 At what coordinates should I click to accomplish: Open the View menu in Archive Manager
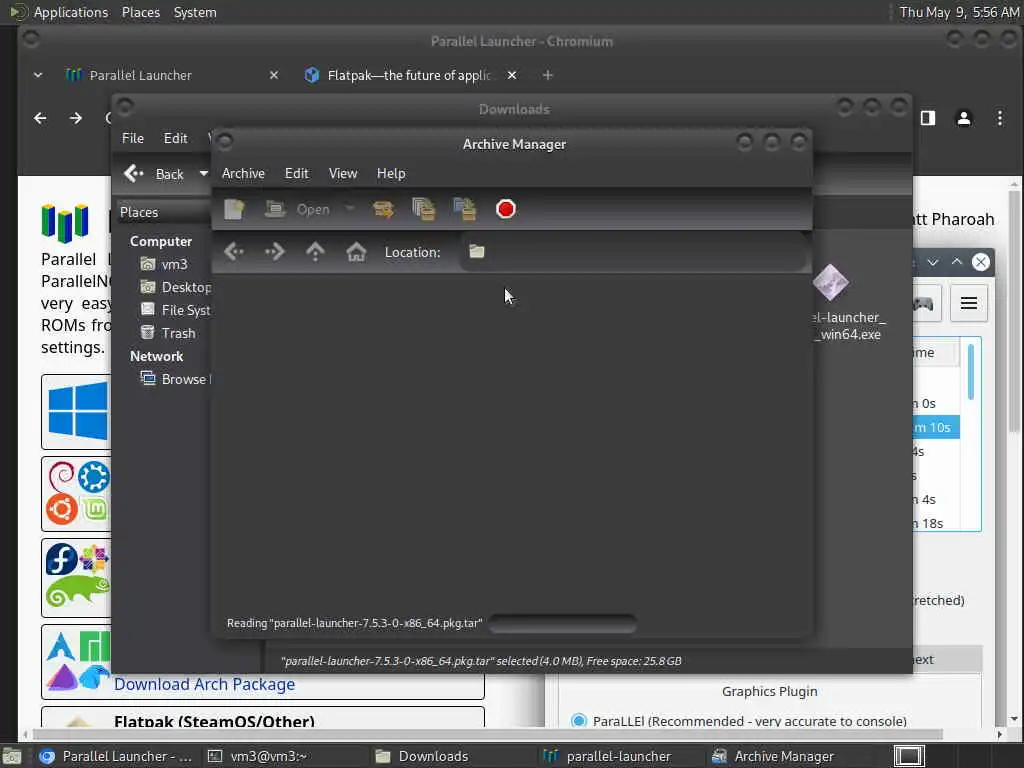tap(343, 173)
